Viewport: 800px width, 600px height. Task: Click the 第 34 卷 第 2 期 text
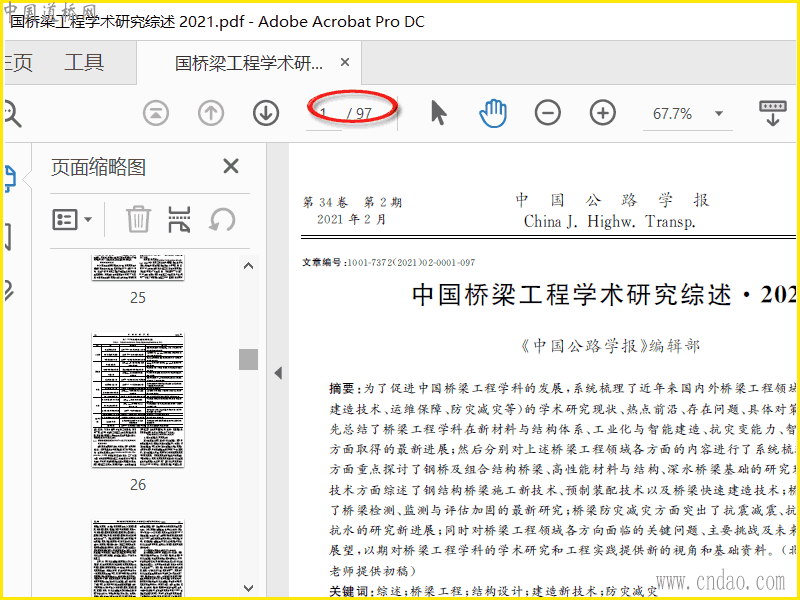point(352,203)
